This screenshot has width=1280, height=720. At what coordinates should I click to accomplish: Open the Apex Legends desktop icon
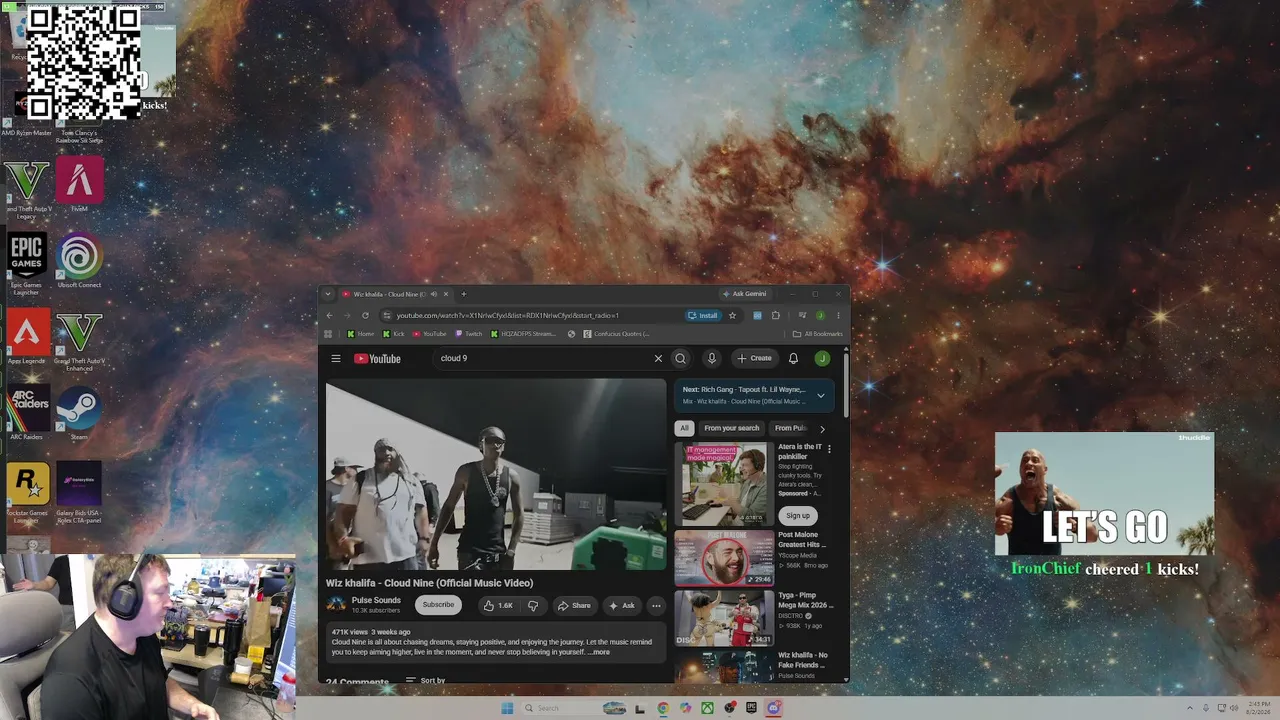pyautogui.click(x=28, y=337)
